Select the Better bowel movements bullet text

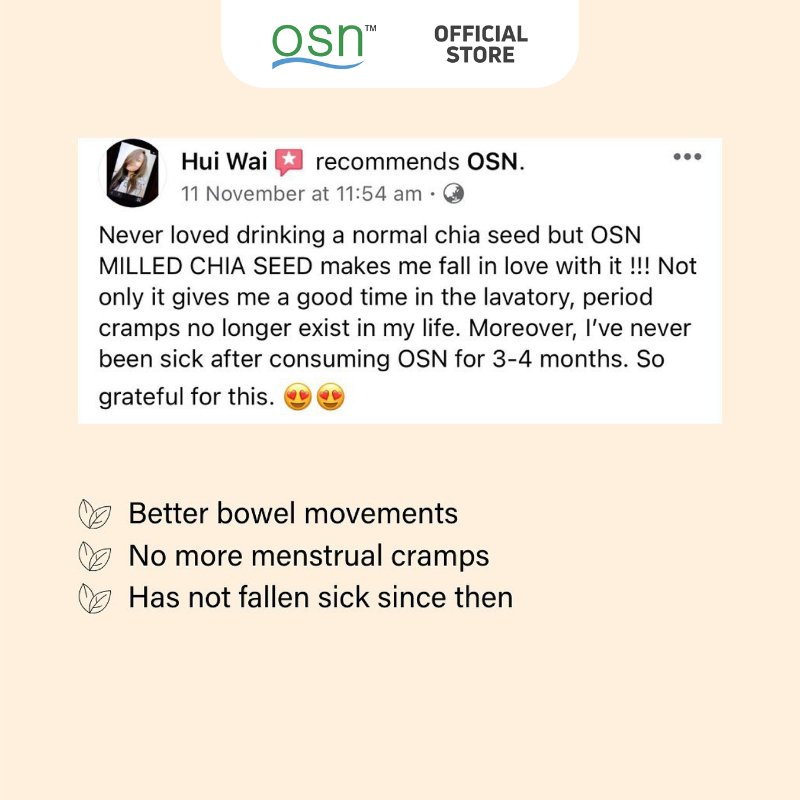click(292, 513)
